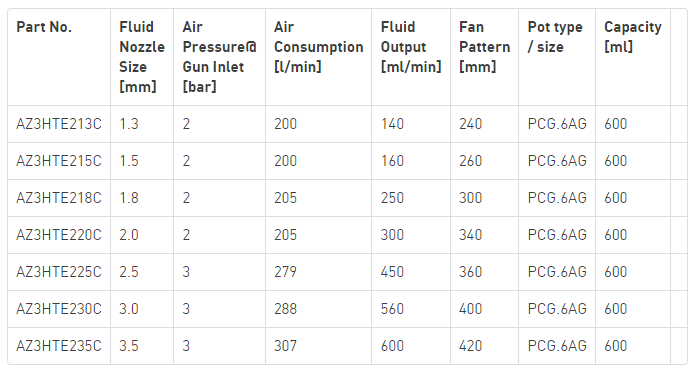Viewport: 698px width, 374px height.
Task: Click PCG.6AG in the AZ3HTE213C row
Action: (557, 124)
